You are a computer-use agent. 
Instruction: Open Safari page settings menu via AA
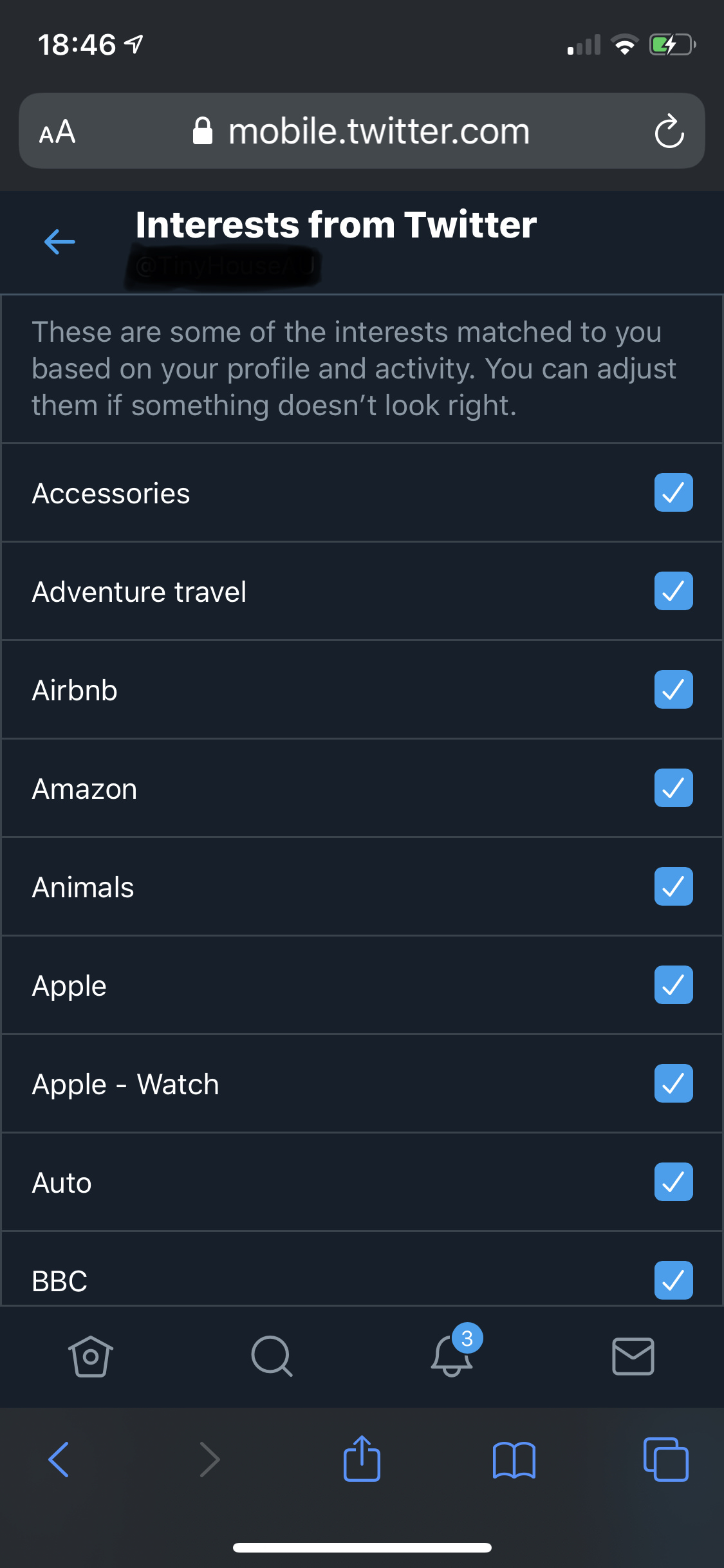57,131
